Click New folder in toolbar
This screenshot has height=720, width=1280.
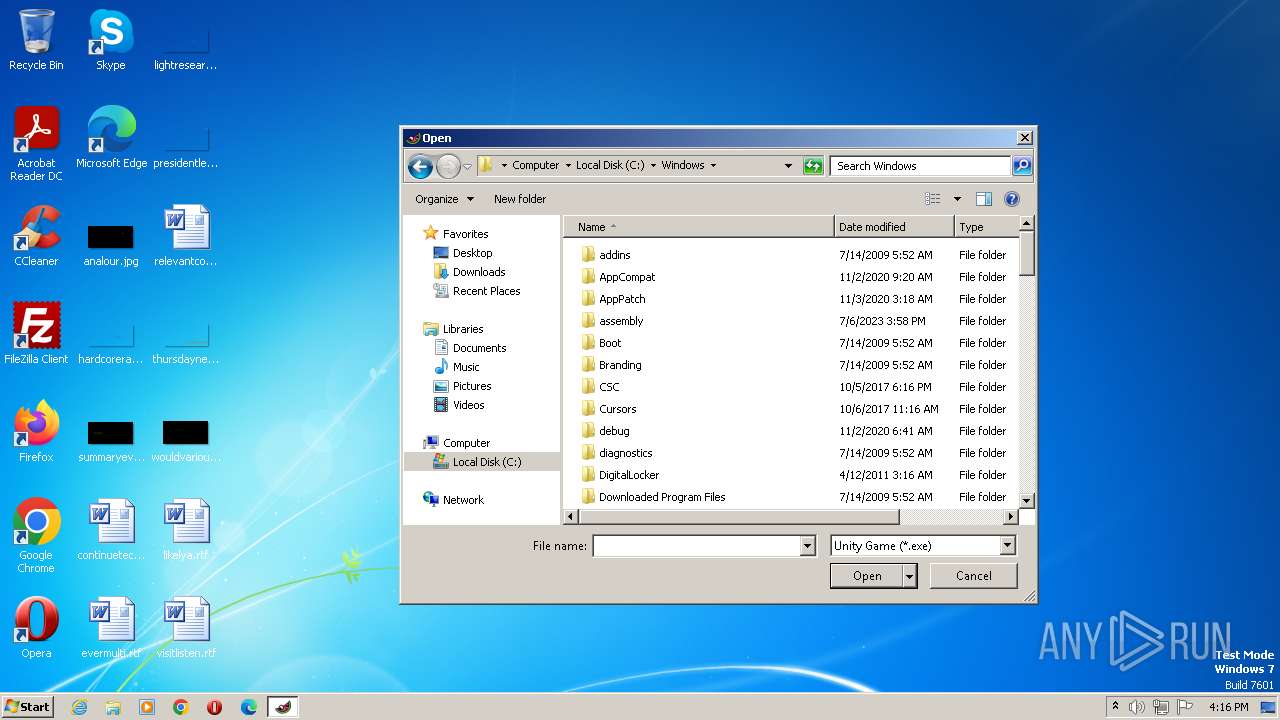pyautogui.click(x=520, y=199)
